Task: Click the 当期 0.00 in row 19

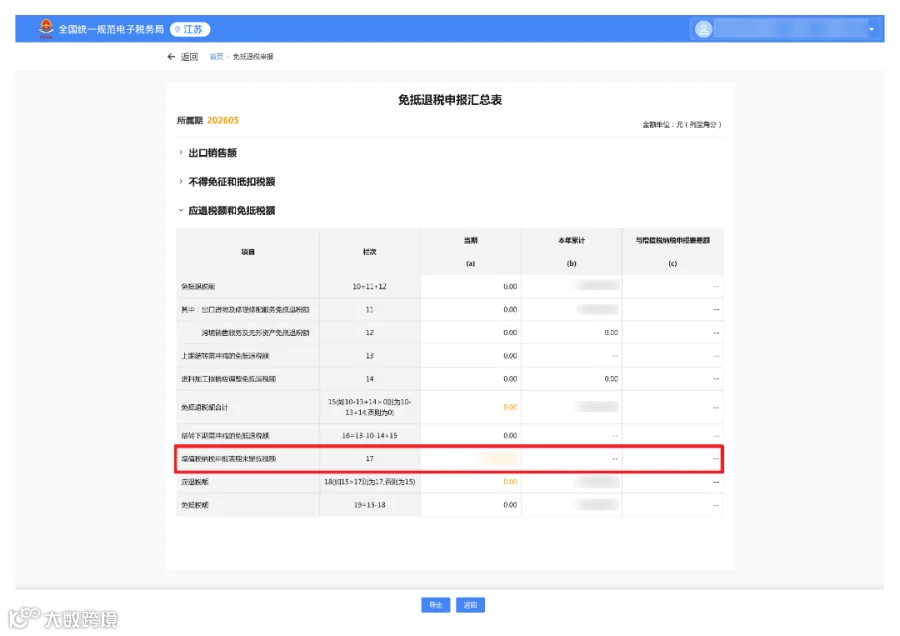Action: pos(510,505)
